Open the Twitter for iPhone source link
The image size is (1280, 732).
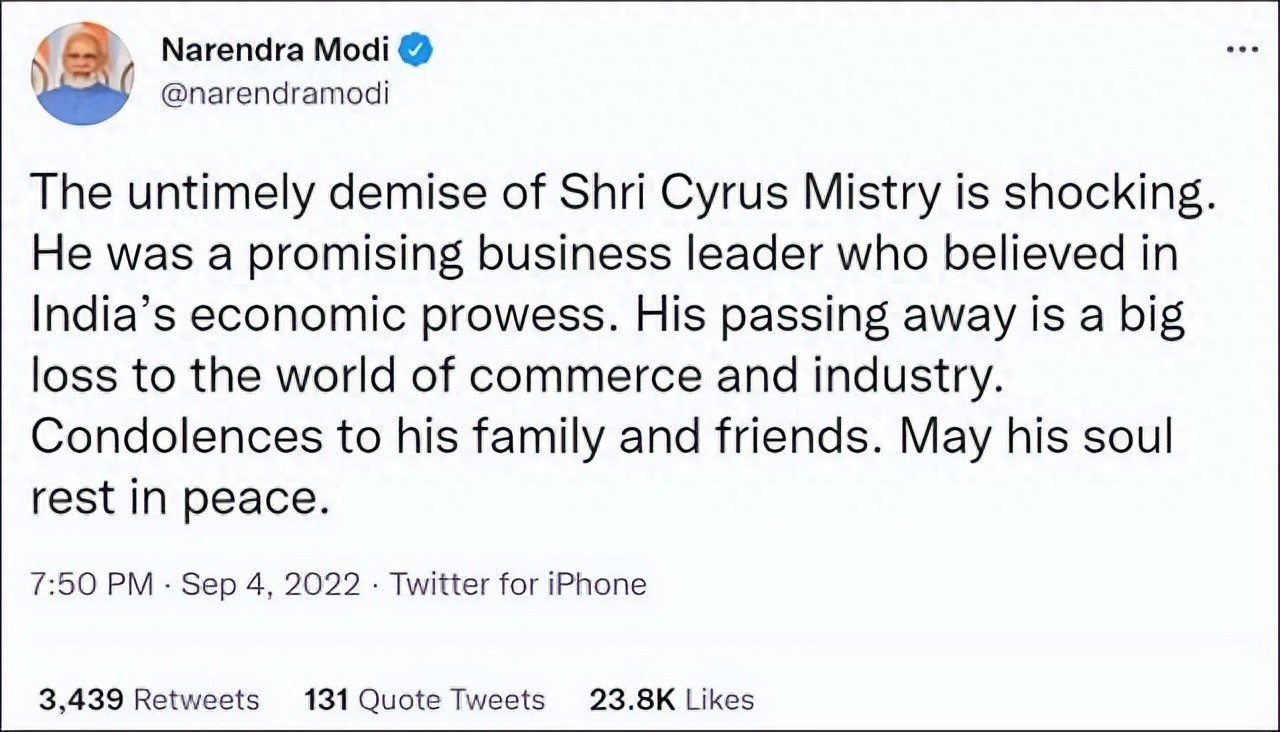(518, 584)
